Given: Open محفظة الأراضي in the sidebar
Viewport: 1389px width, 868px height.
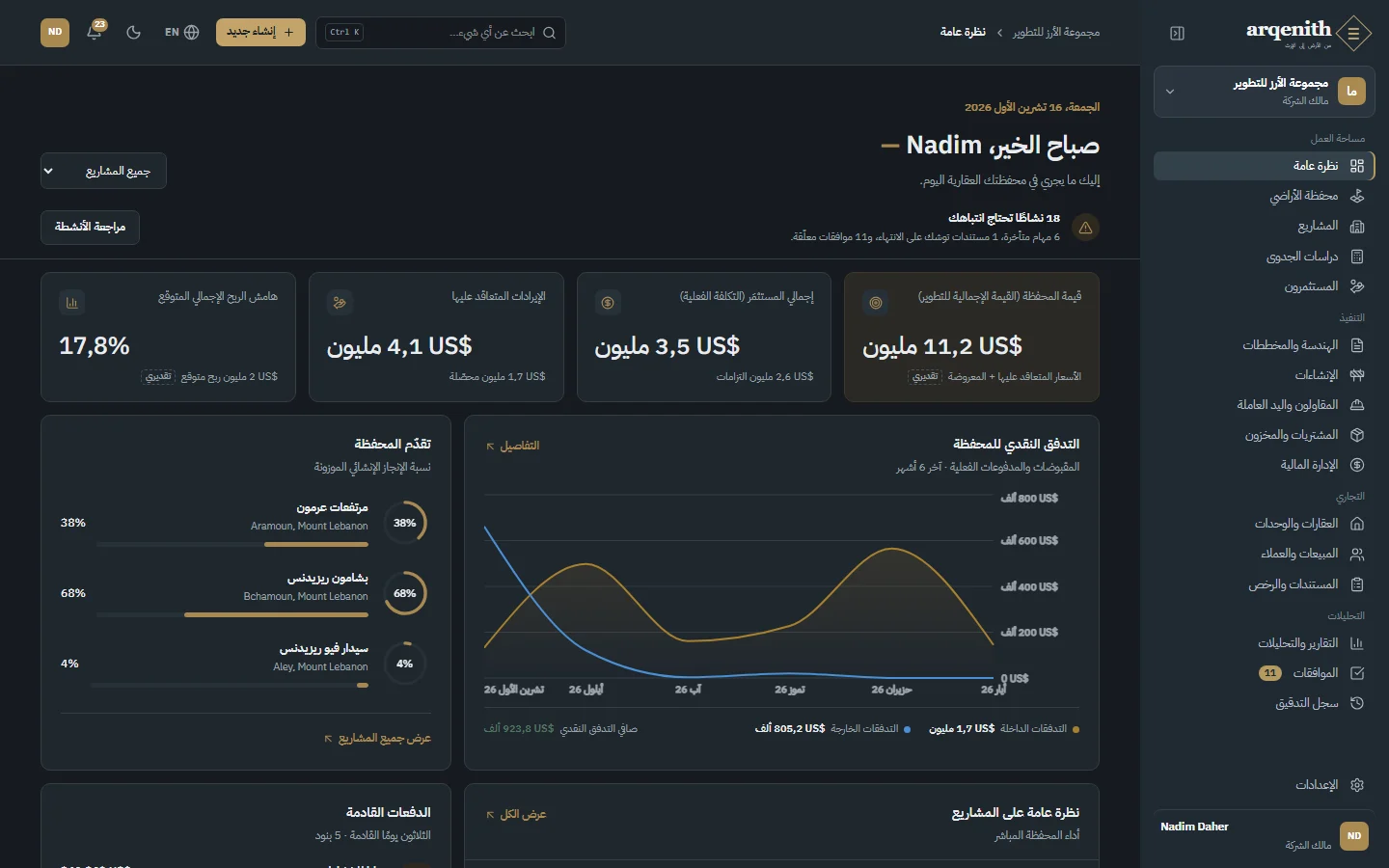Looking at the screenshot, I should click(x=1264, y=196).
